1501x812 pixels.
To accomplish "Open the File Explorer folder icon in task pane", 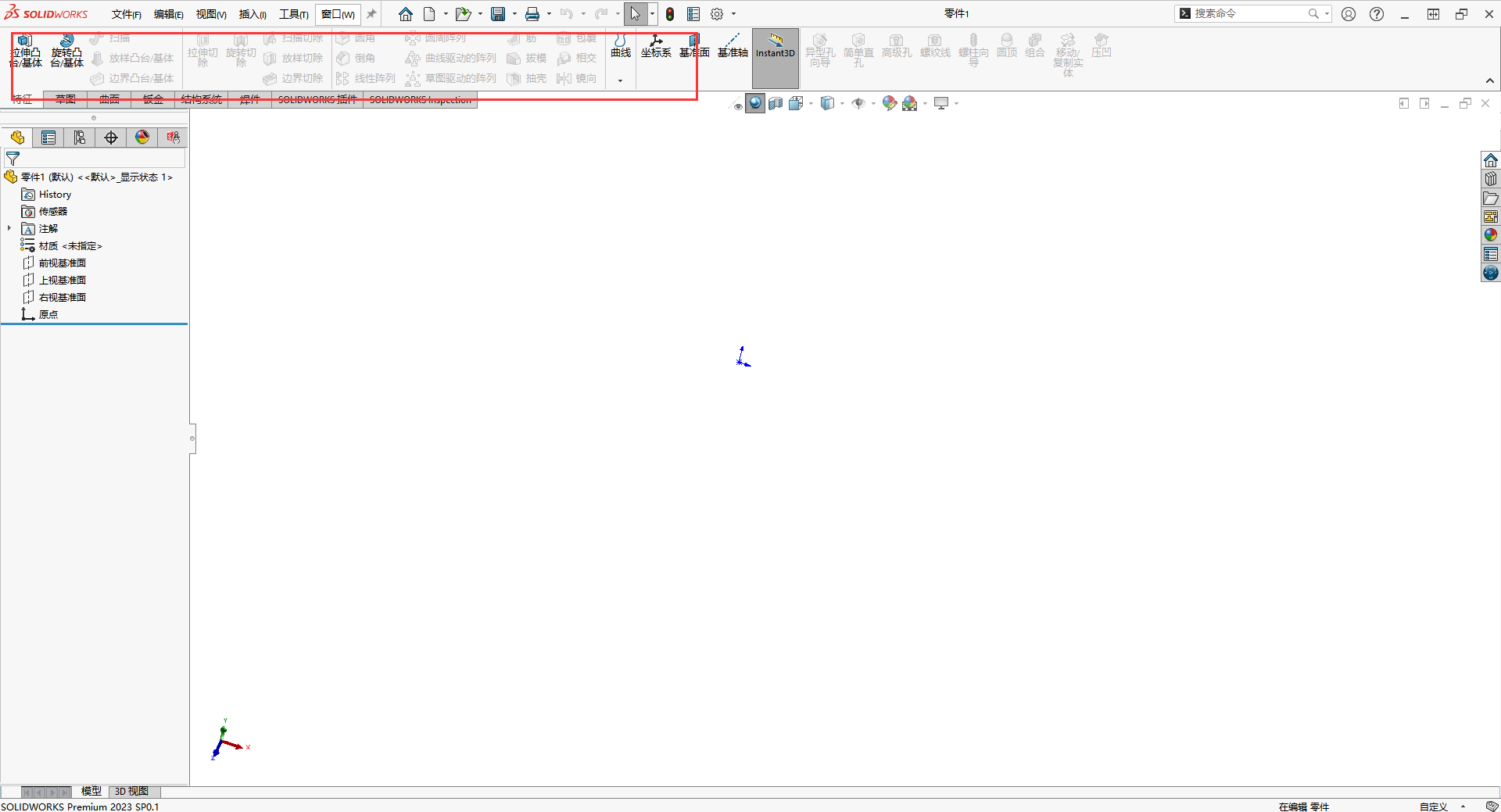I will [1491, 198].
